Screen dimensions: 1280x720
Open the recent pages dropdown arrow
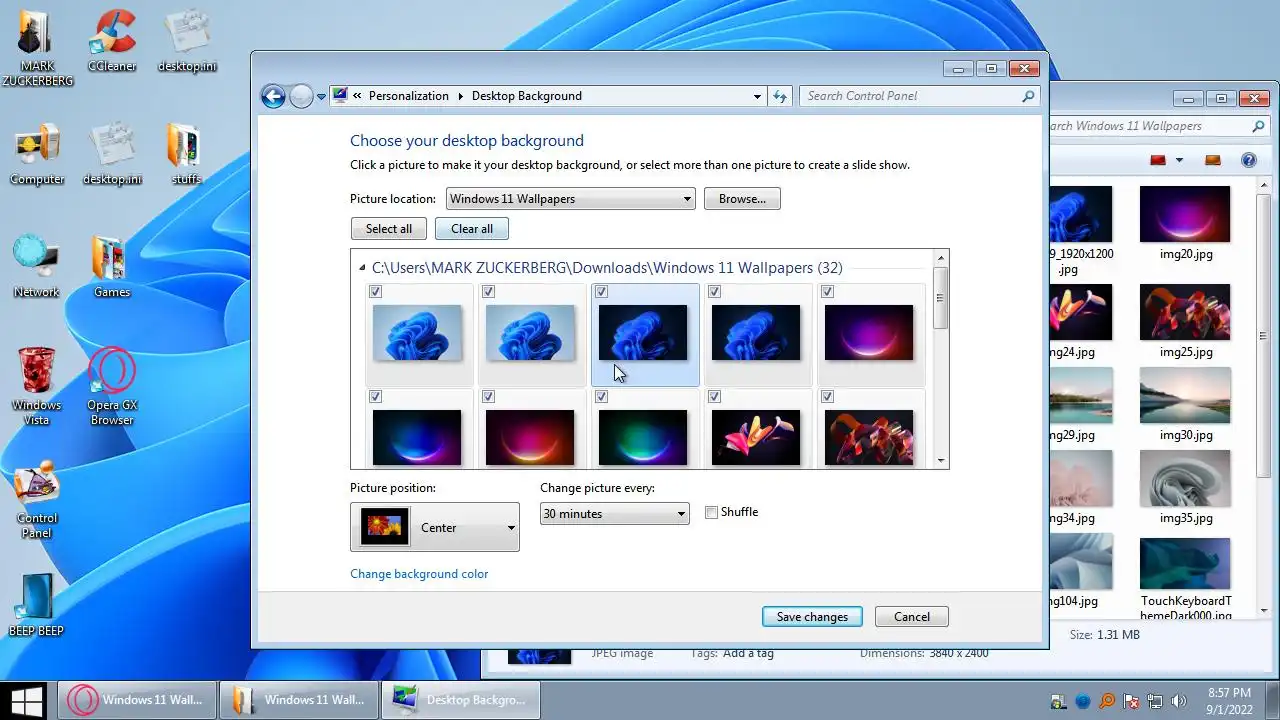[321, 97]
